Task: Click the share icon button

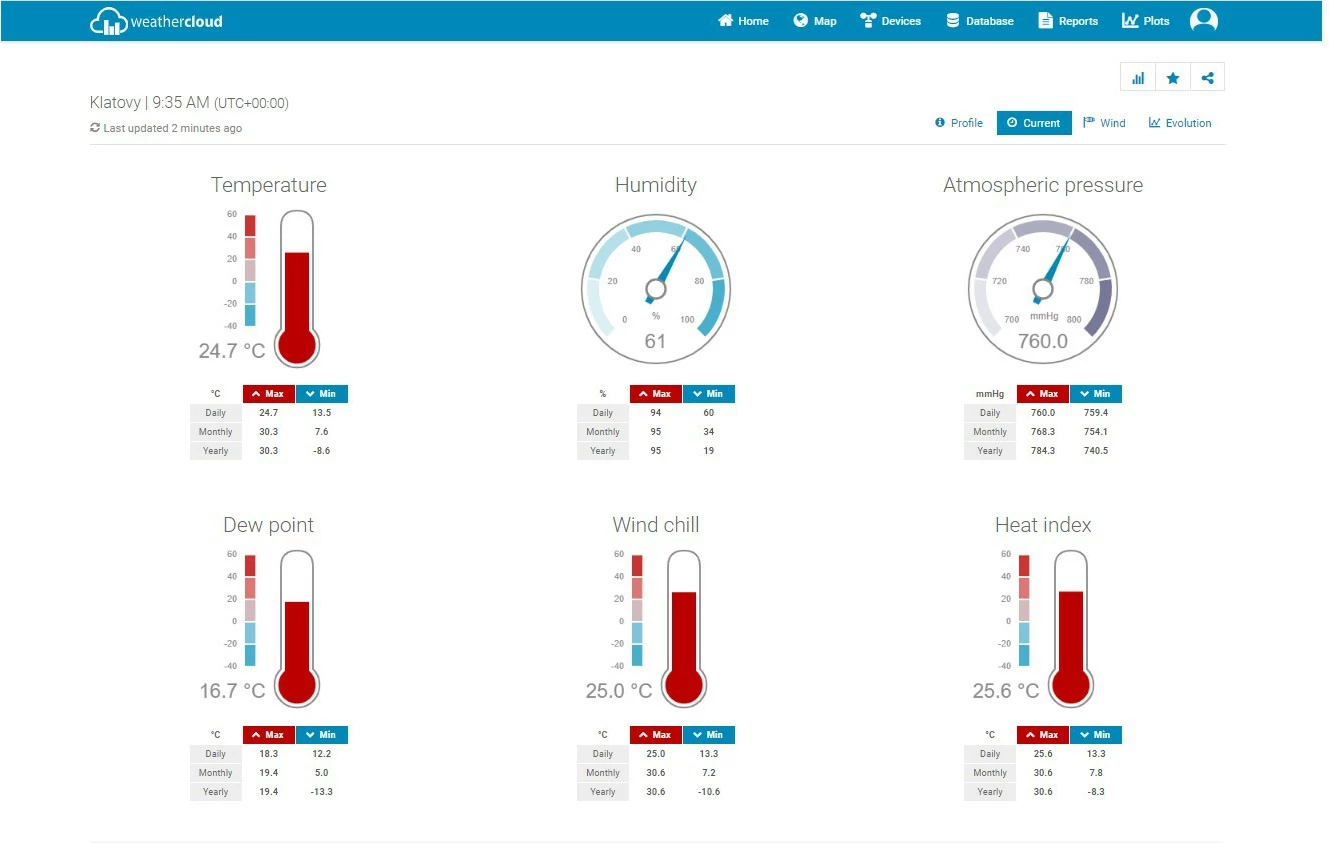Action: click(1207, 78)
